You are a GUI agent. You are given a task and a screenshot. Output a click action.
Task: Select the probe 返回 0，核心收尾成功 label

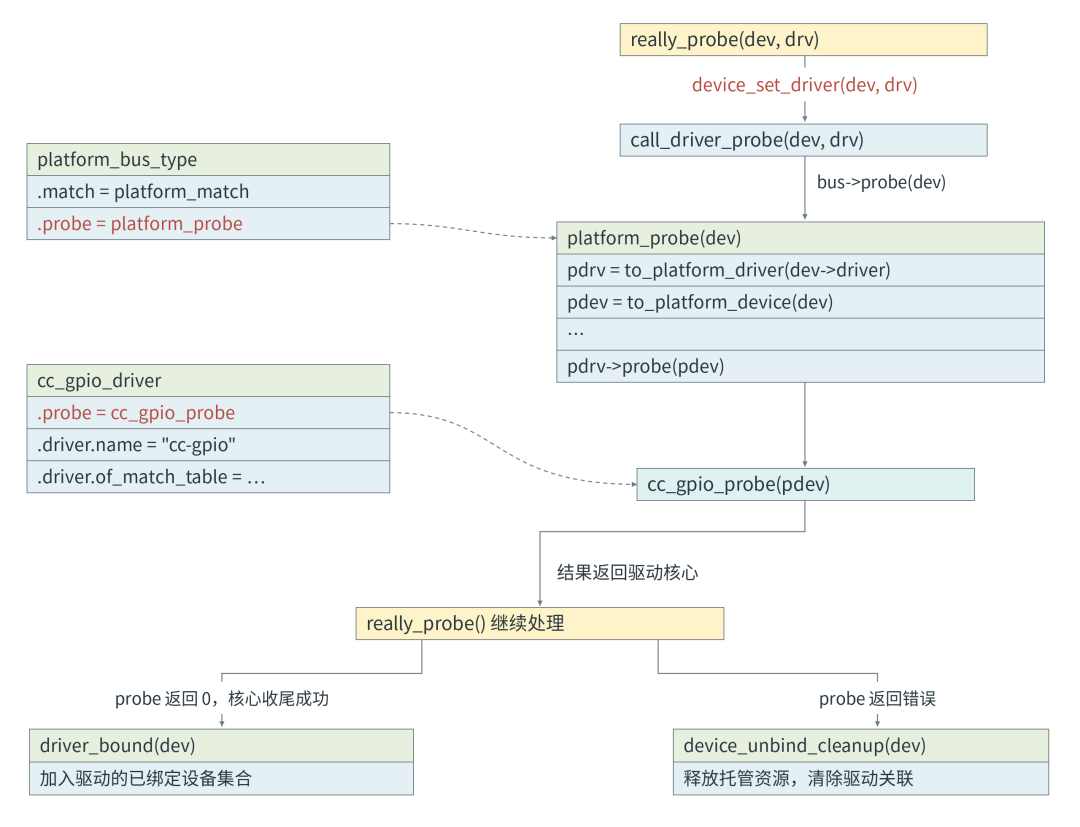tap(222, 699)
